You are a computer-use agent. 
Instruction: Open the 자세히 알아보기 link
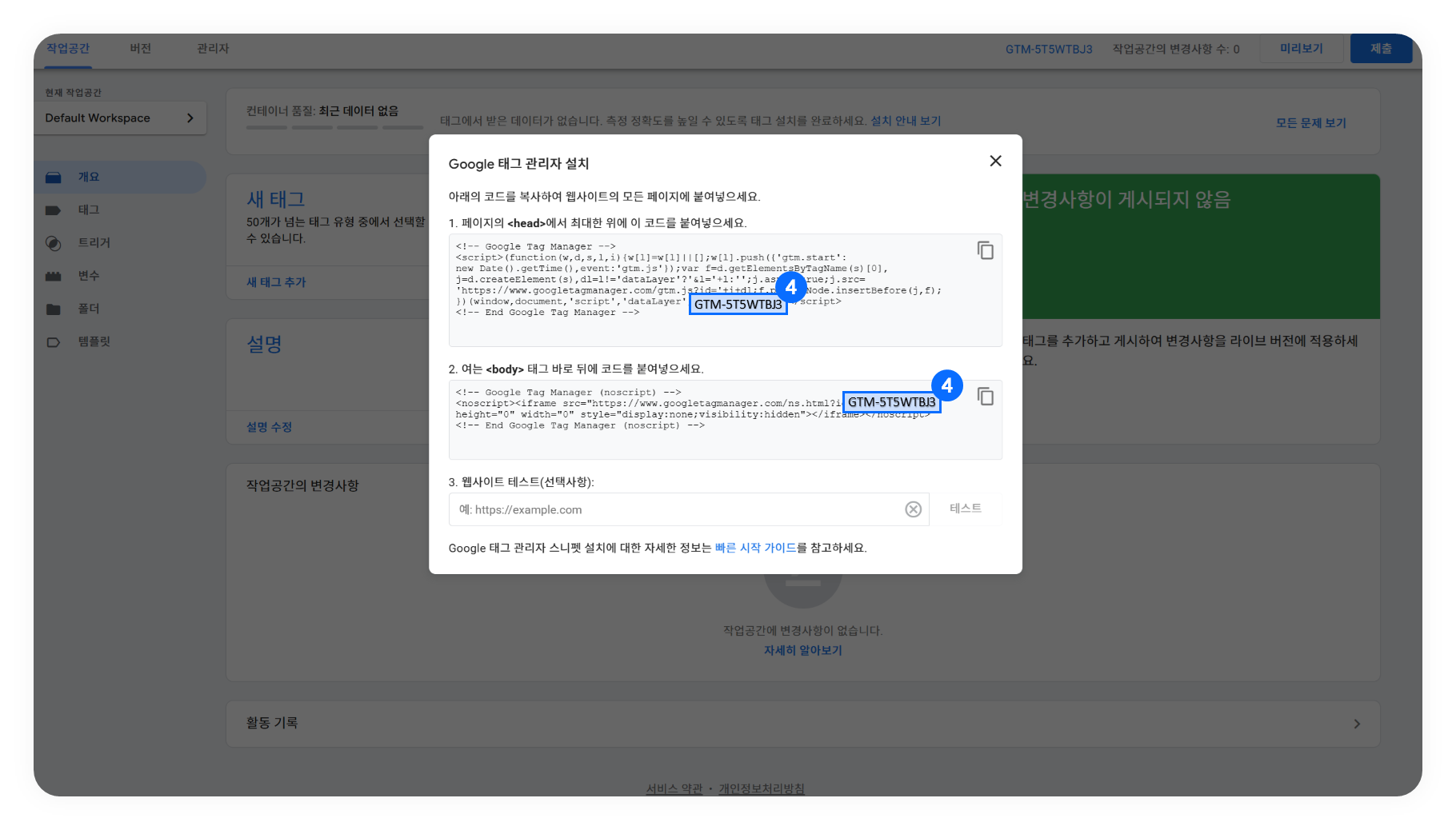point(803,651)
